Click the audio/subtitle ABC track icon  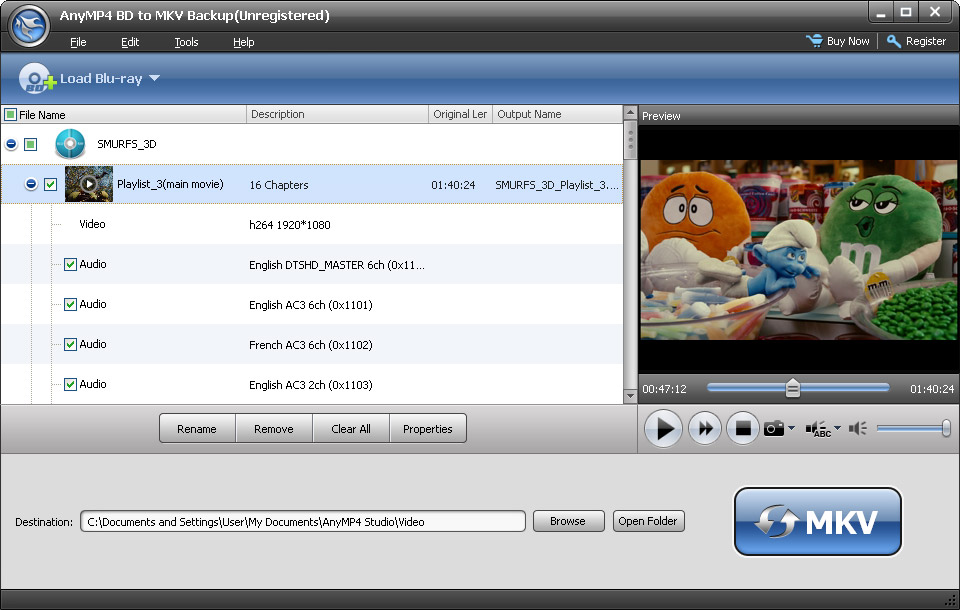click(x=818, y=429)
